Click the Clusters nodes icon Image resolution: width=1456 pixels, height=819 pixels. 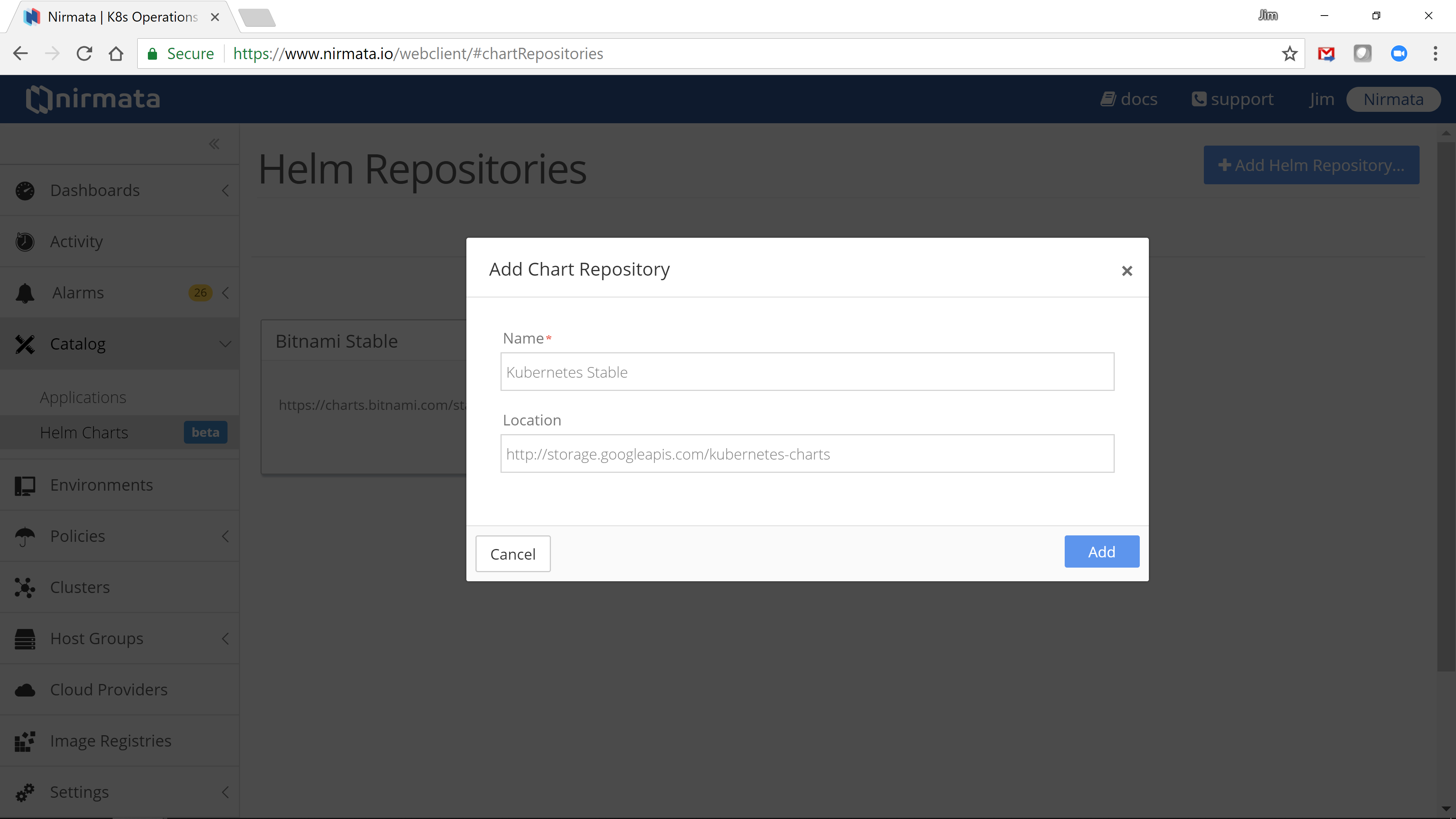25,588
